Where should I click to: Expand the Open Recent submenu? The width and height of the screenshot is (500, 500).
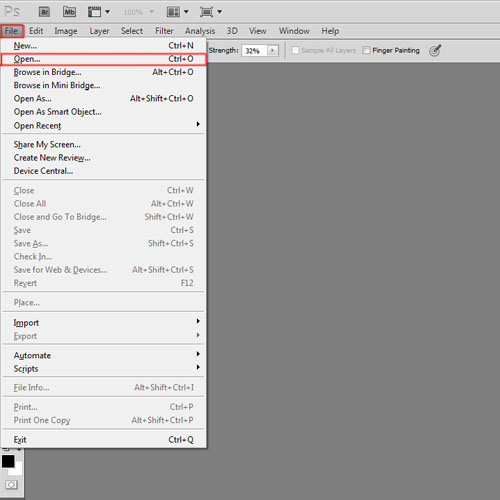[x=103, y=125]
